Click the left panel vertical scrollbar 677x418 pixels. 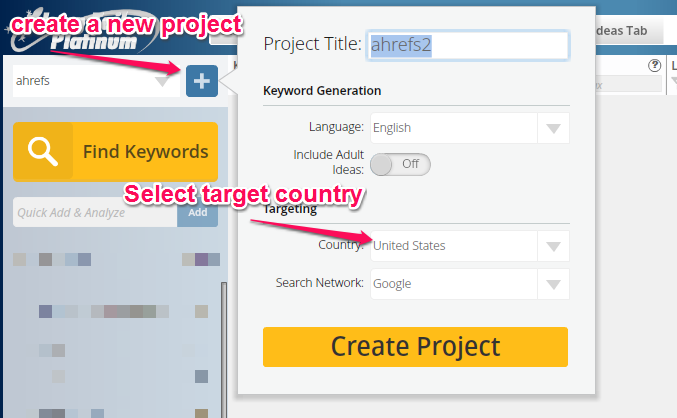[x=224, y=350]
